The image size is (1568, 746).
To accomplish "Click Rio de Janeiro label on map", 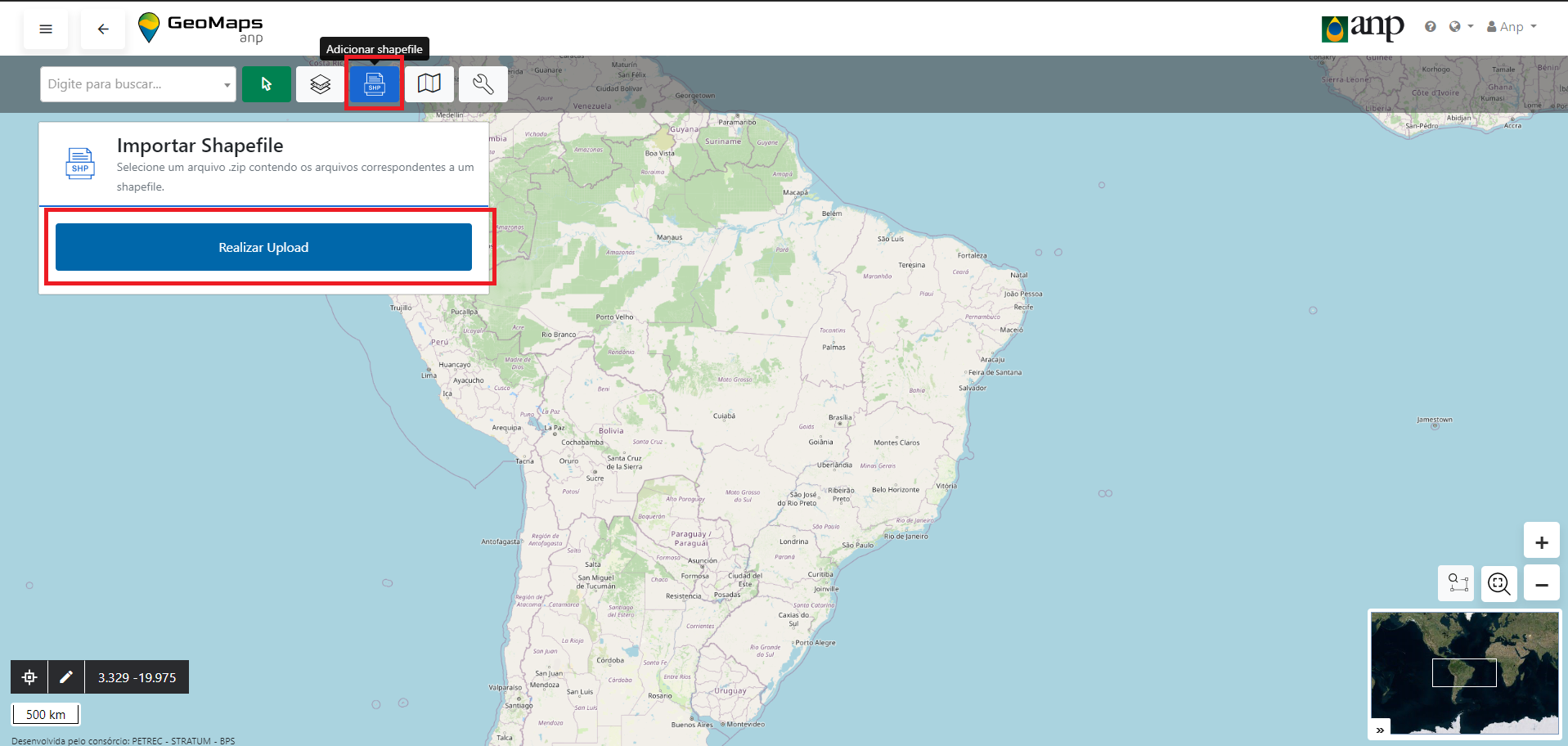I will [905, 537].
